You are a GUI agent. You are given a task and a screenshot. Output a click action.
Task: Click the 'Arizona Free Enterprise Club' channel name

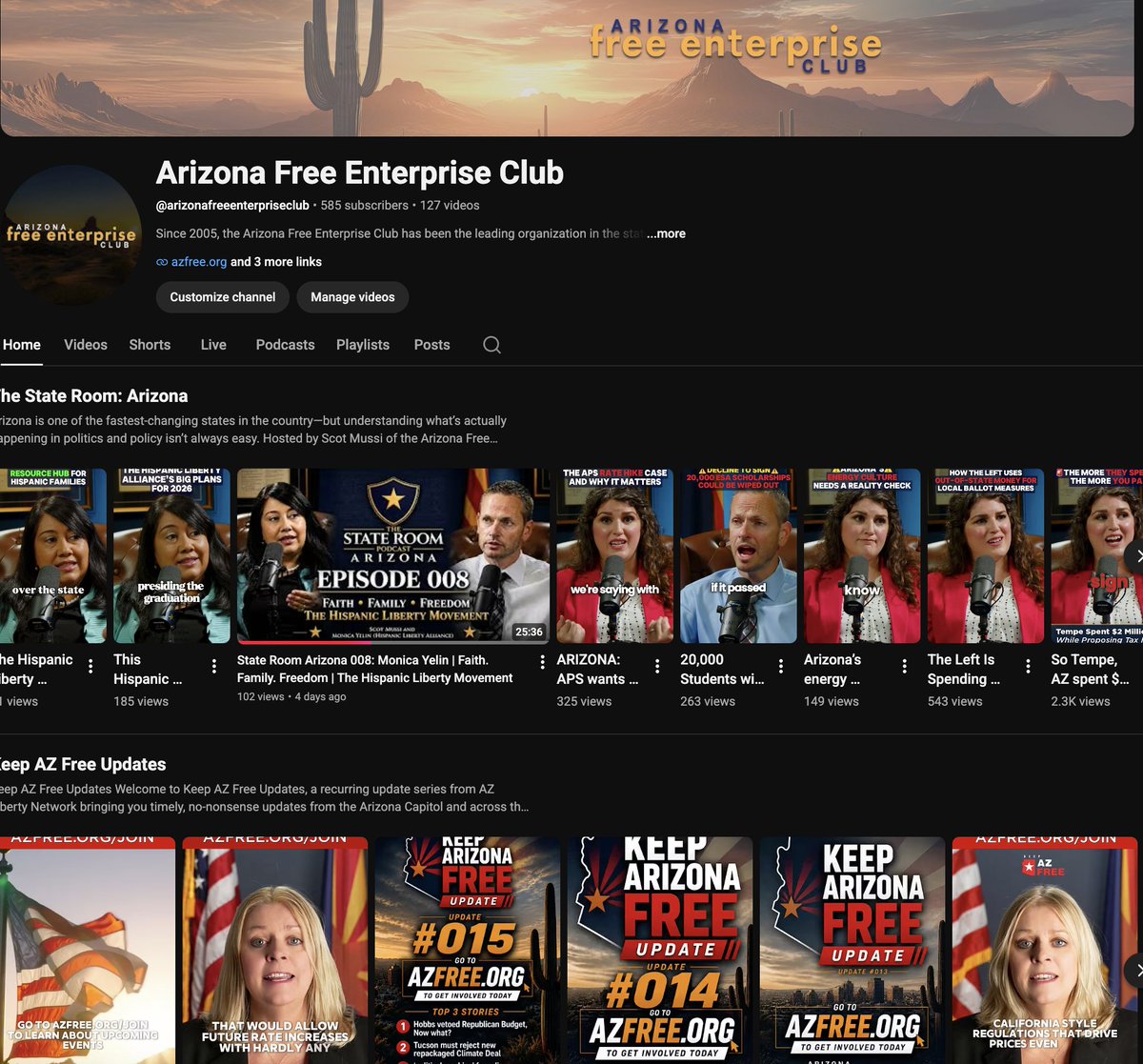360,172
